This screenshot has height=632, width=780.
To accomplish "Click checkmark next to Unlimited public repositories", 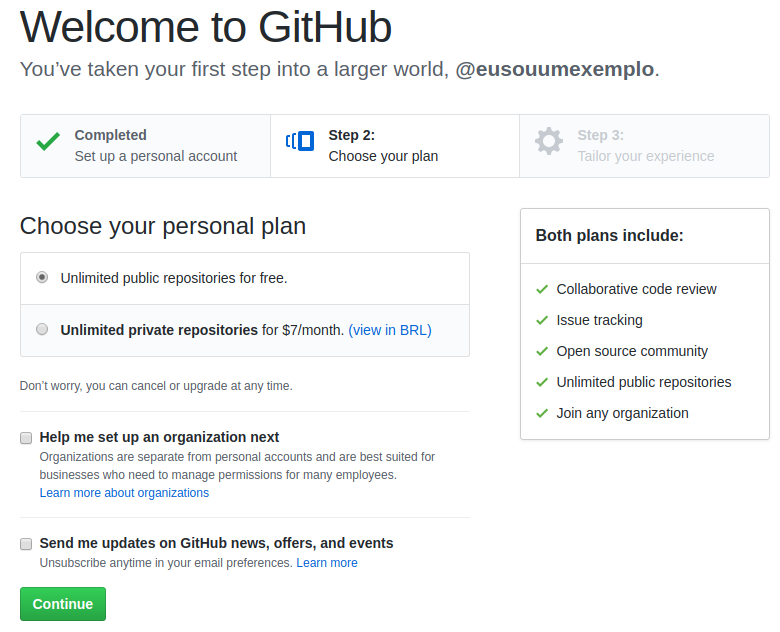I will tap(542, 382).
